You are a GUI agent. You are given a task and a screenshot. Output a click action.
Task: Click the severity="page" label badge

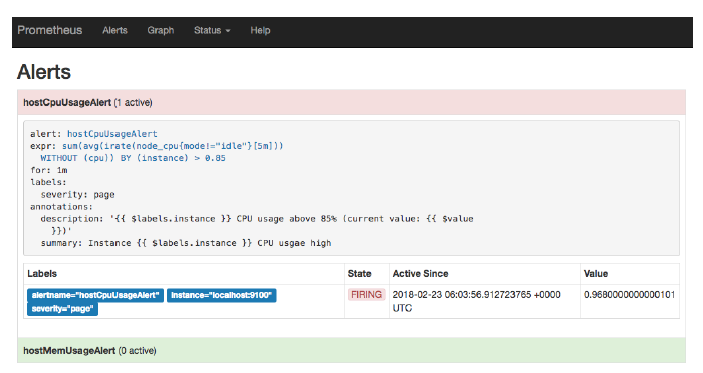62,309
